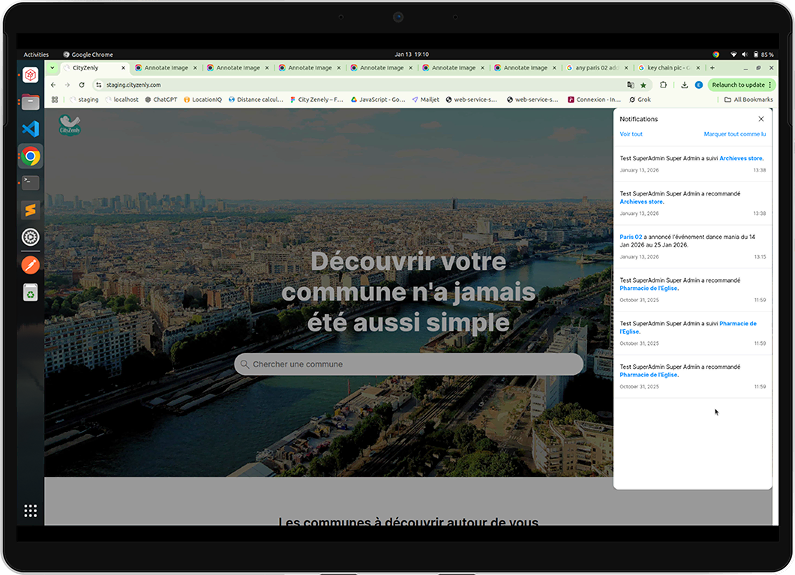This screenshot has height=575, width=795.
Task: Close the Notifications panel with X
Action: [x=761, y=119]
